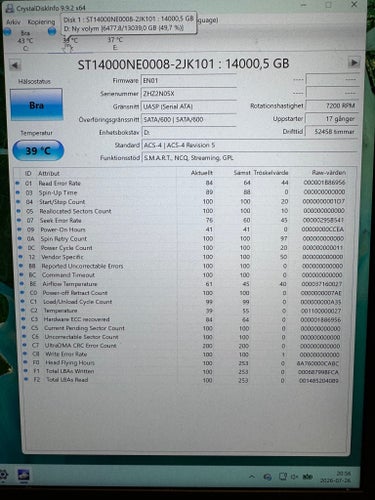Click the Attribut column header
This screenshot has height=500, width=375.
49,173
